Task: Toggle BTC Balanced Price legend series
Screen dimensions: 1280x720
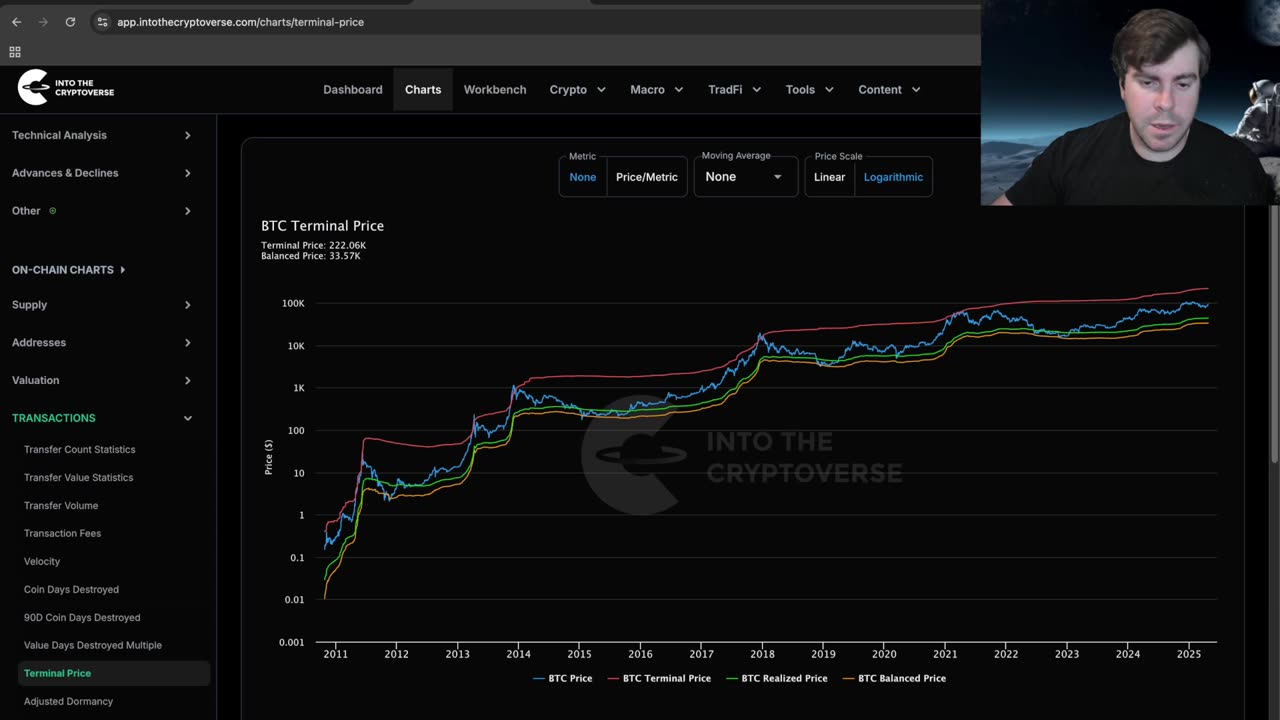Action: click(x=894, y=679)
